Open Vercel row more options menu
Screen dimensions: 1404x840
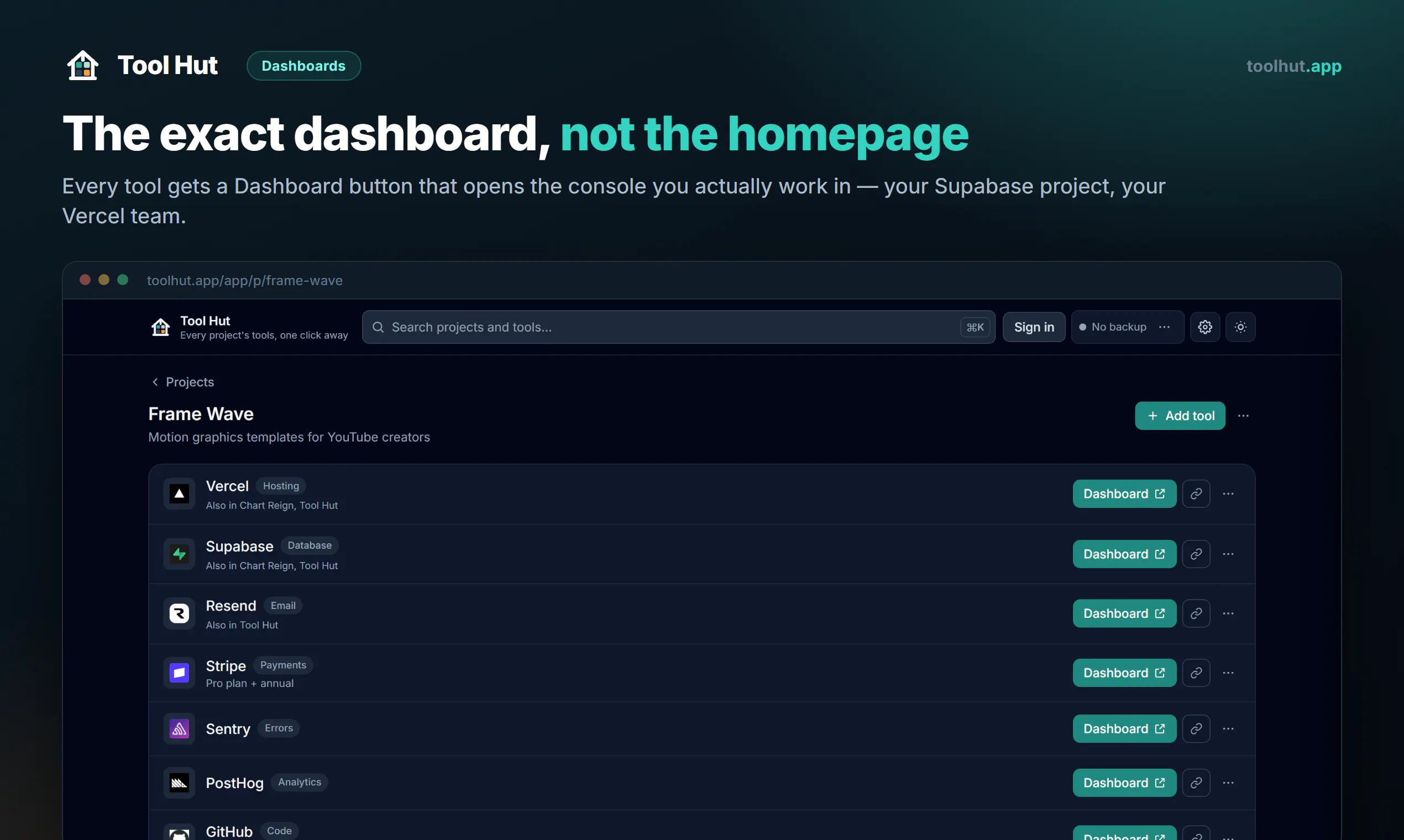(1228, 494)
